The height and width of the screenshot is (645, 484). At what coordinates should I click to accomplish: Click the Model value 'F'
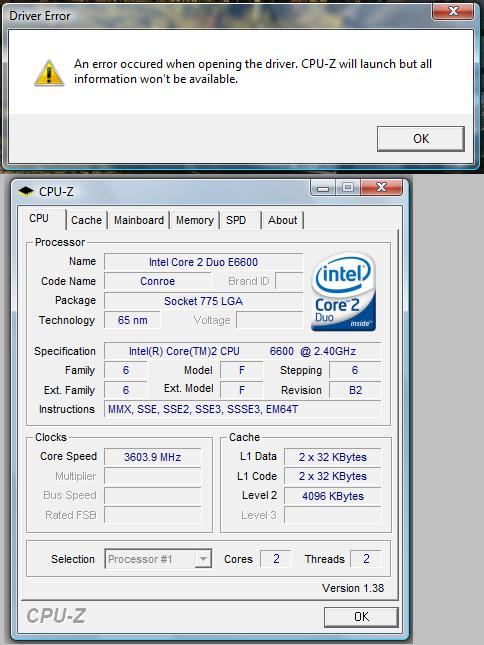click(241, 370)
